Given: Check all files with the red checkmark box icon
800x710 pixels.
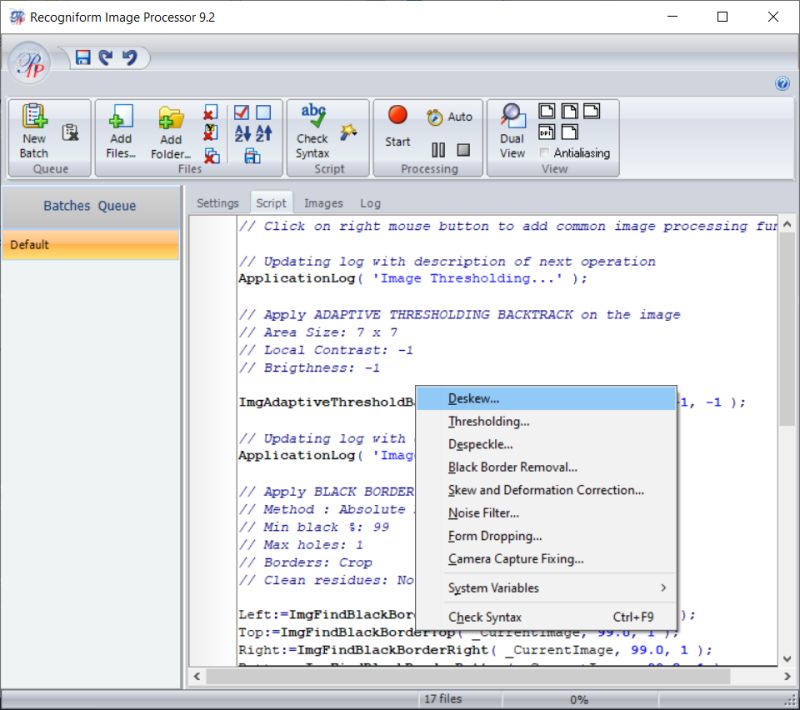Looking at the screenshot, I should click(x=241, y=112).
